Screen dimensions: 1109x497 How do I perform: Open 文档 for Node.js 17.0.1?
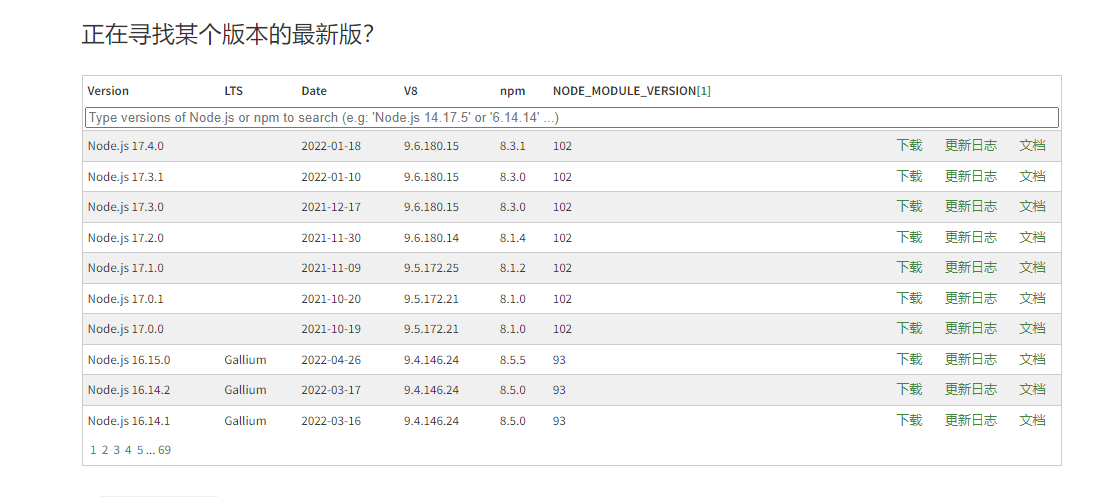(1032, 298)
